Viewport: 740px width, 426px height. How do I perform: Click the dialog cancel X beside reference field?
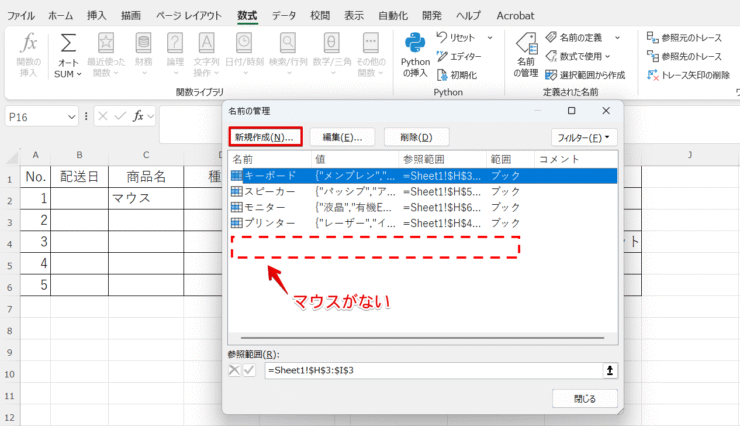point(234,370)
